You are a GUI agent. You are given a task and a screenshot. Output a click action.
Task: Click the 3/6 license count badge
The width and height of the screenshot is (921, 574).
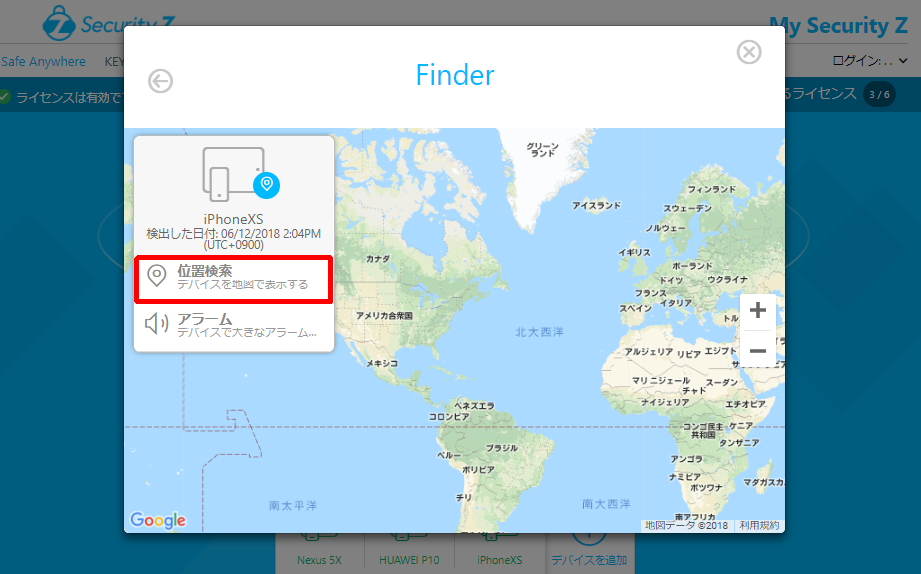[879, 95]
